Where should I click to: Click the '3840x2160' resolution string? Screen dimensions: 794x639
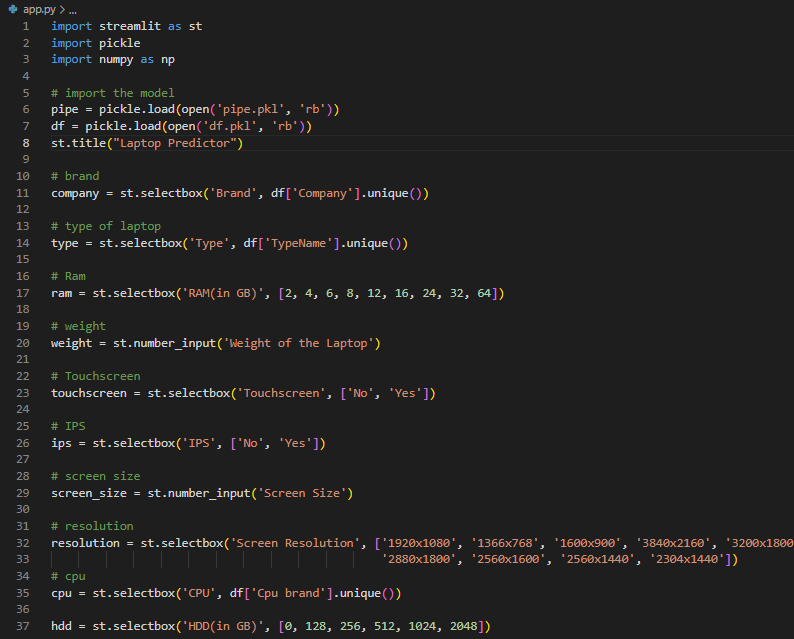[673, 543]
